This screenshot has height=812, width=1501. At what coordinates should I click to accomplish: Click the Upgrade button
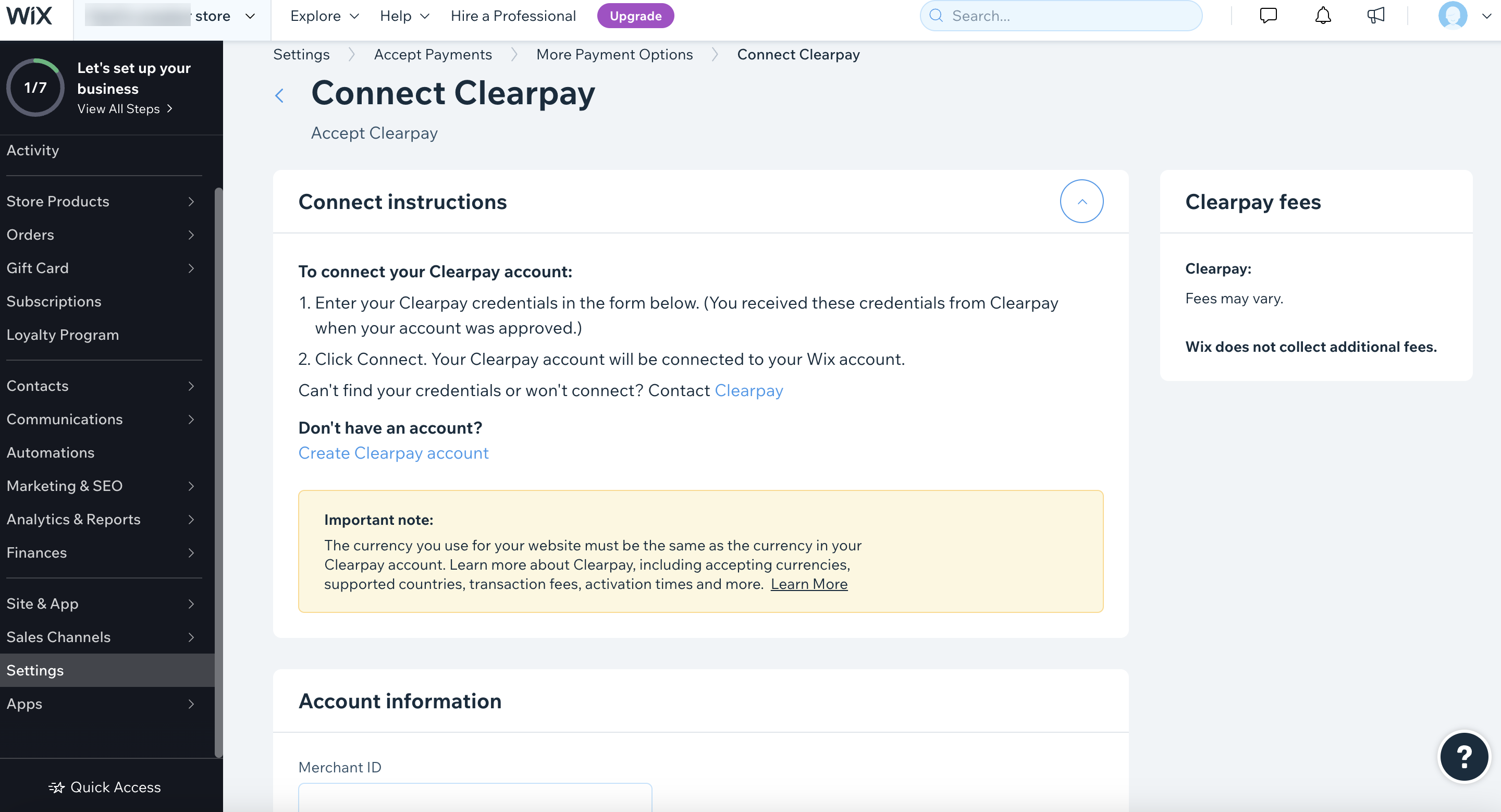pos(635,16)
